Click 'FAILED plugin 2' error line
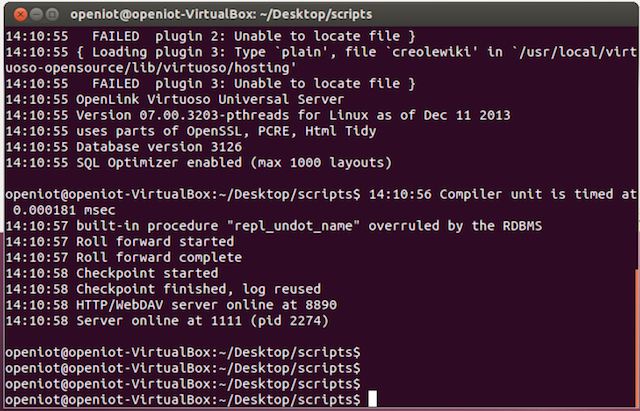640x411 pixels. click(x=211, y=36)
